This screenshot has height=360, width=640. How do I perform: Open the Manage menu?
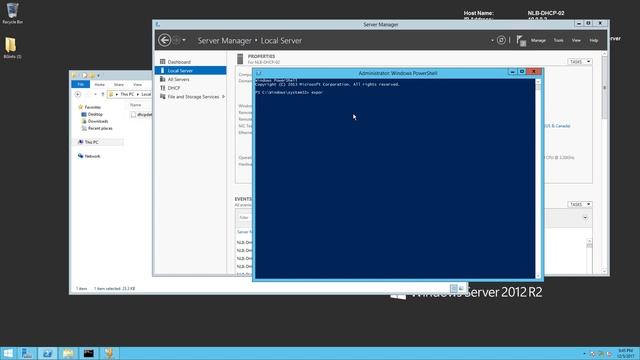538,40
